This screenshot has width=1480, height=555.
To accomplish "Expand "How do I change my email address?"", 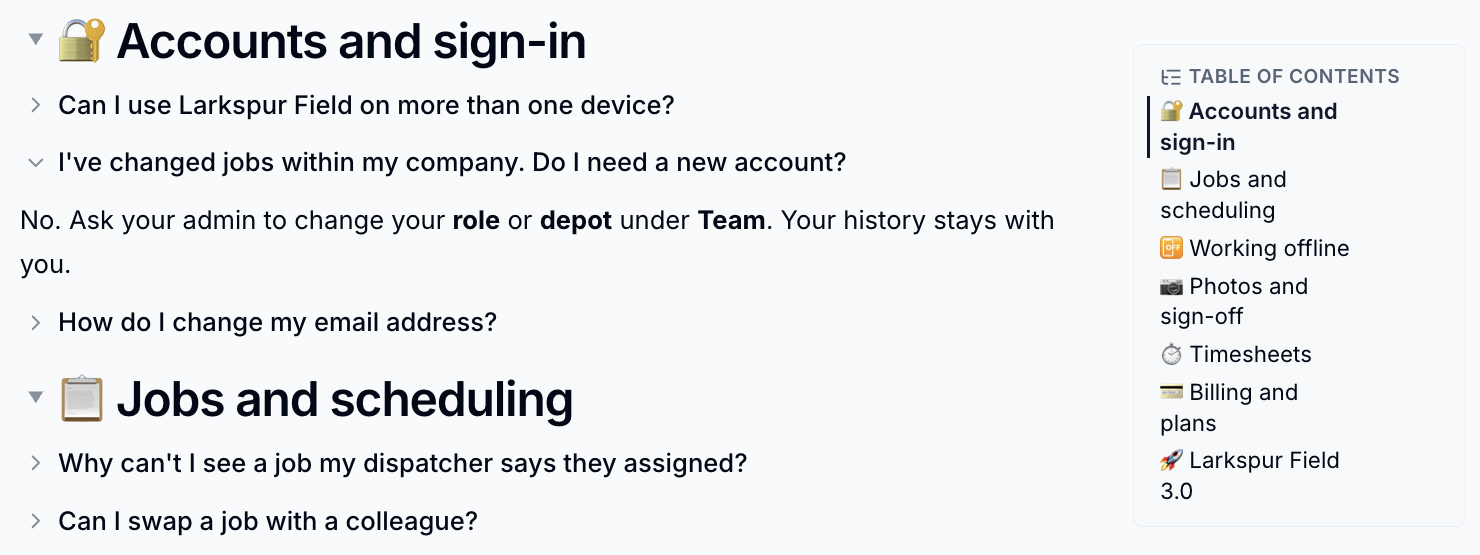I will 35,322.
